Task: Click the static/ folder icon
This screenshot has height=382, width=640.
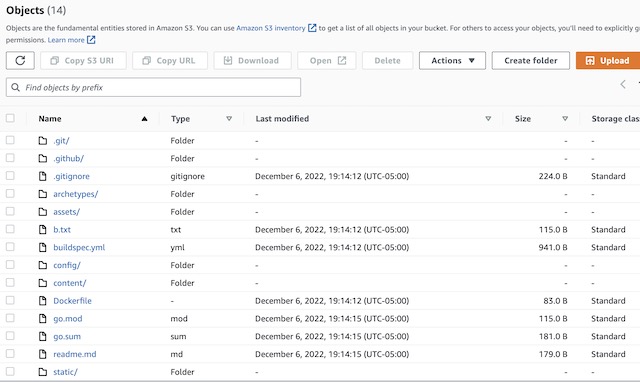Action: (42, 372)
